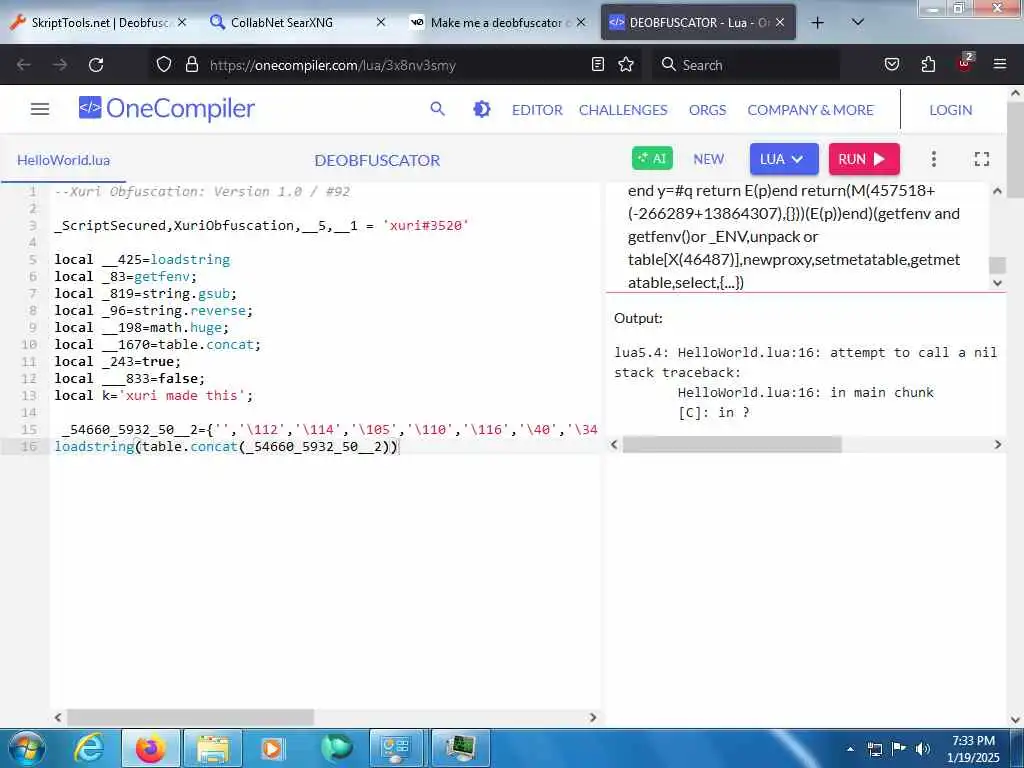This screenshot has width=1024, height=768.
Task: Toggle reader view icon
Action: click(x=598, y=64)
